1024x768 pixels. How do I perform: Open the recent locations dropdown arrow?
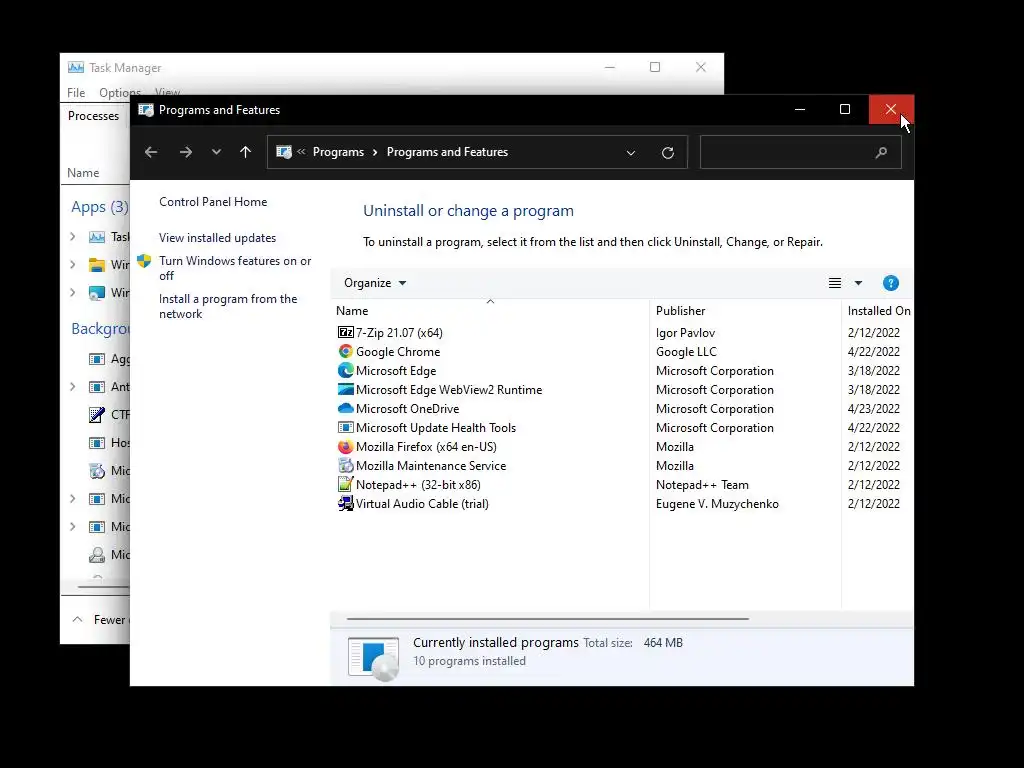tap(216, 152)
